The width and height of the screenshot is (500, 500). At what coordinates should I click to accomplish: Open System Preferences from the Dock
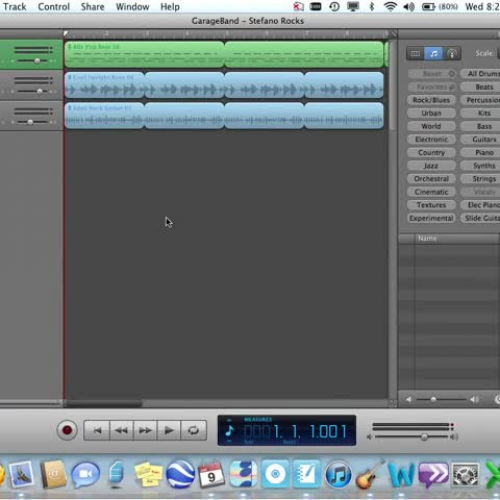point(465,475)
